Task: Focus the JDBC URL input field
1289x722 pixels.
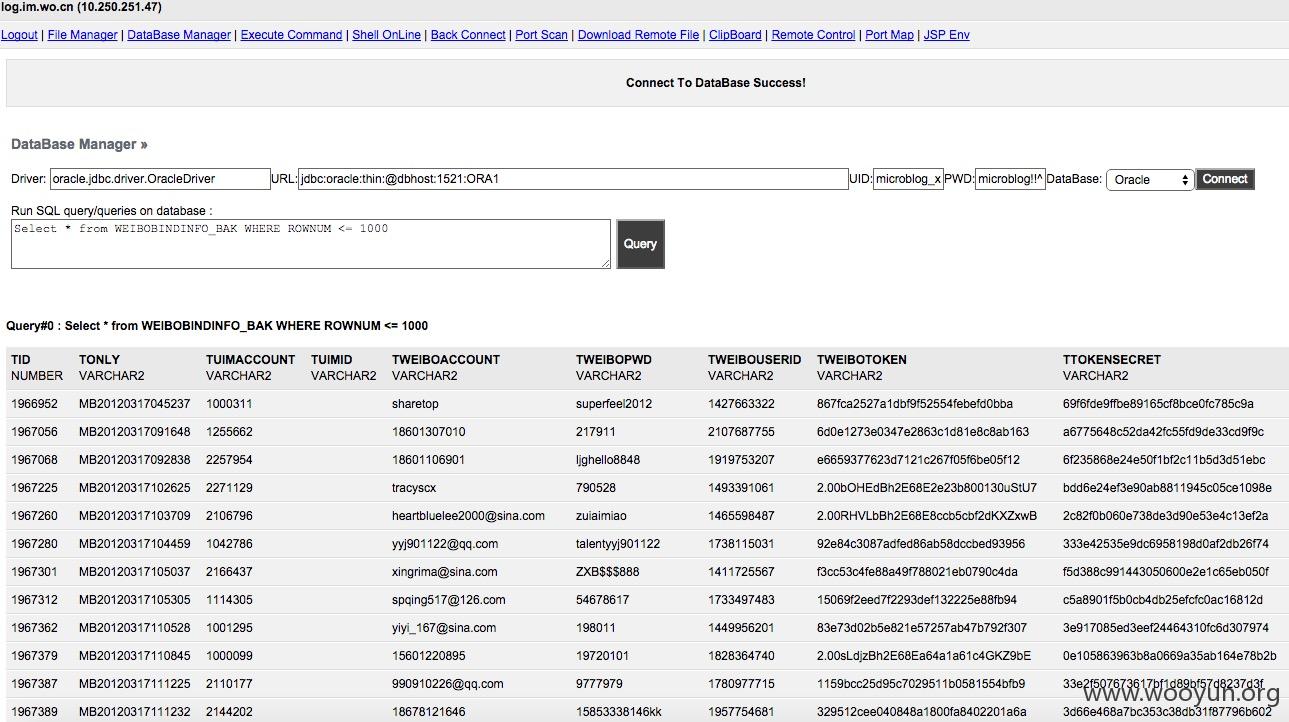Action: tap(573, 179)
